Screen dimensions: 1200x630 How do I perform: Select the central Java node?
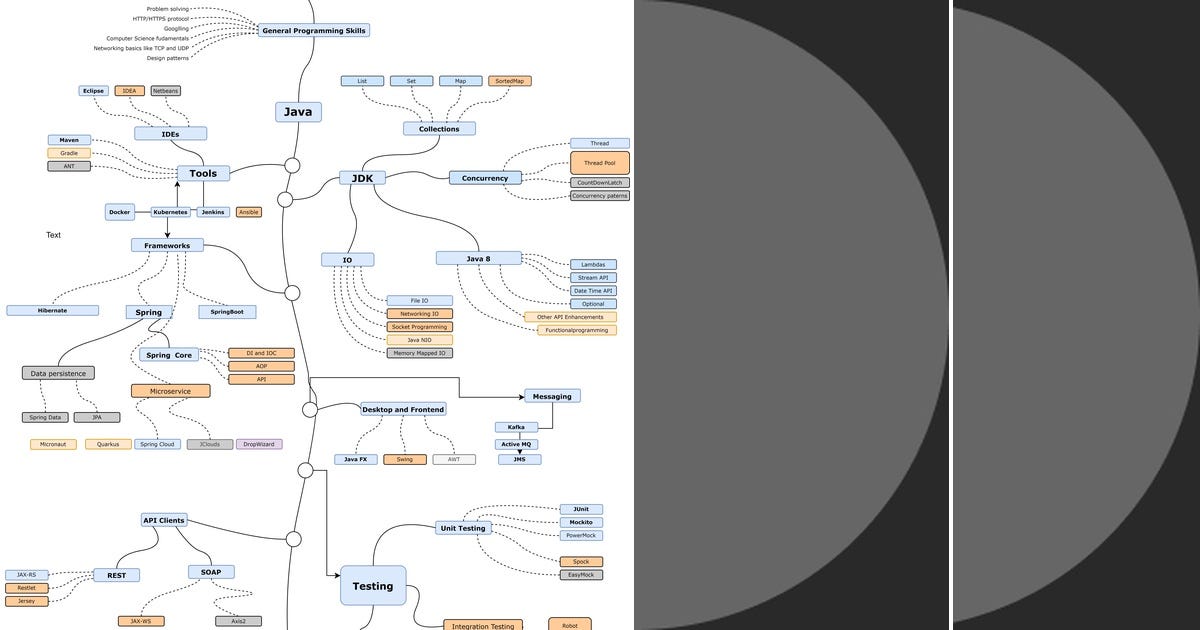pyautogui.click(x=297, y=112)
